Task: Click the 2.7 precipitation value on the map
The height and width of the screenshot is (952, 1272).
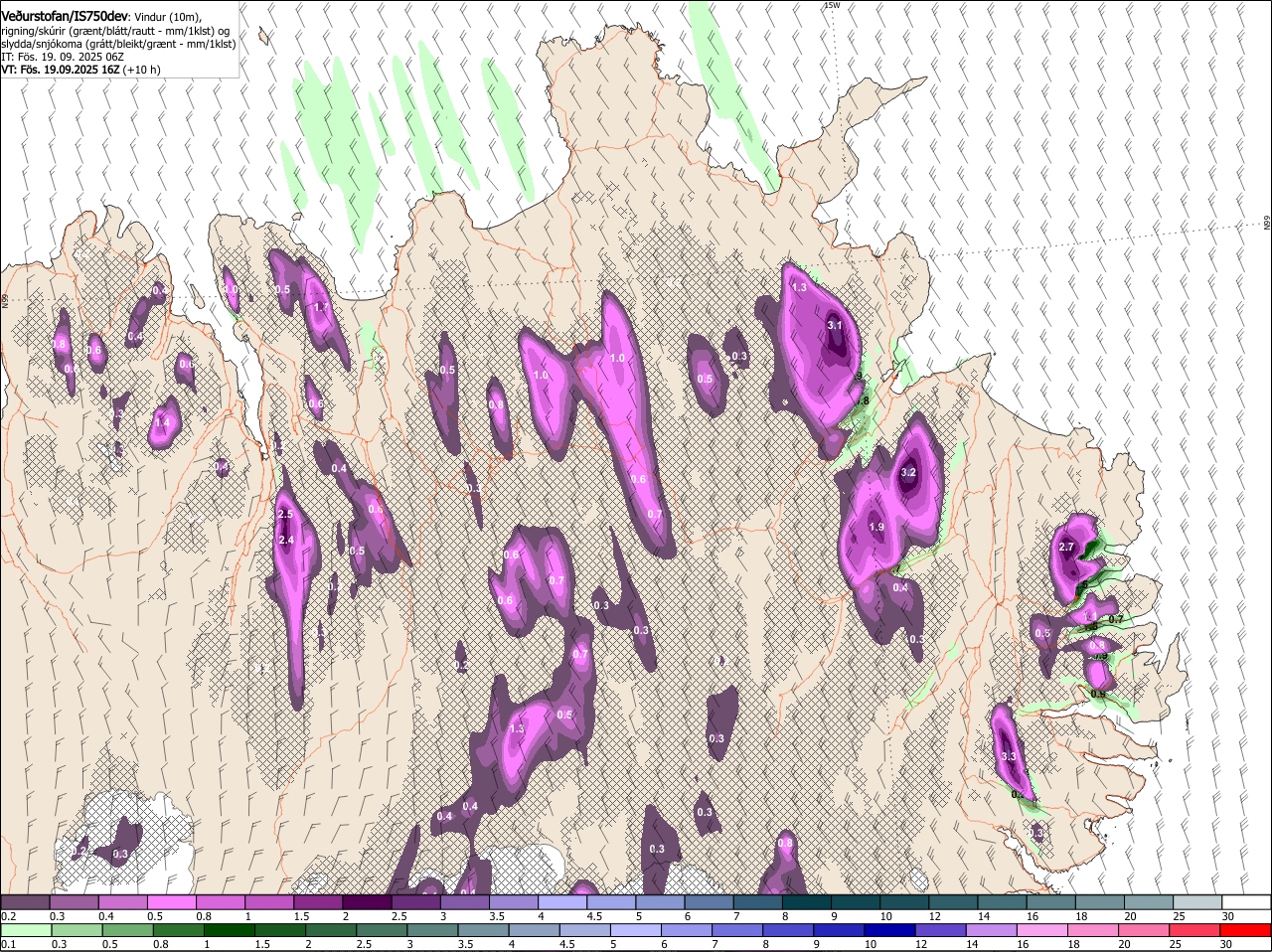Action: coord(1067,548)
